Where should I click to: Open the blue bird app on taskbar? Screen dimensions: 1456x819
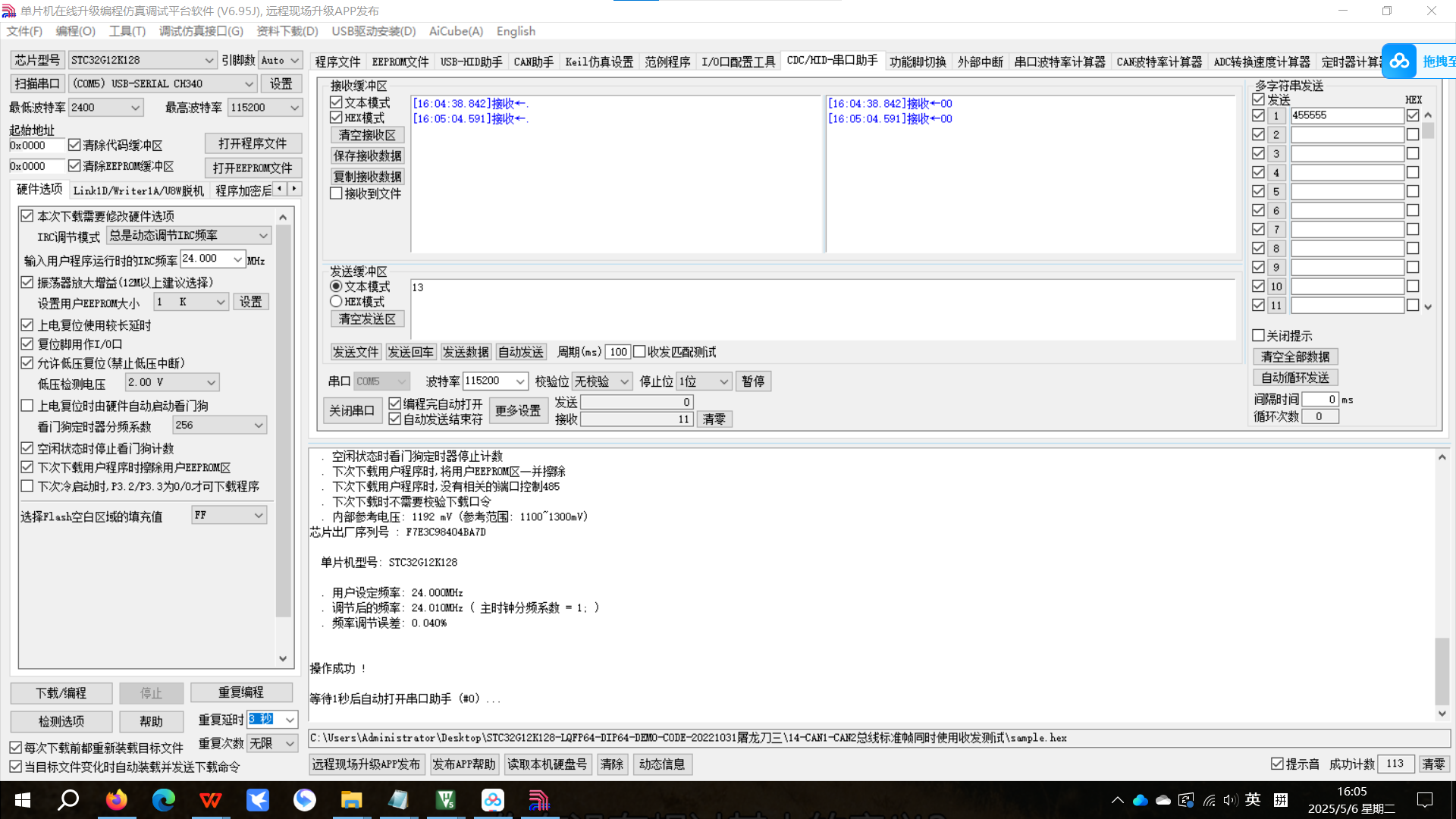pyautogui.click(x=258, y=800)
